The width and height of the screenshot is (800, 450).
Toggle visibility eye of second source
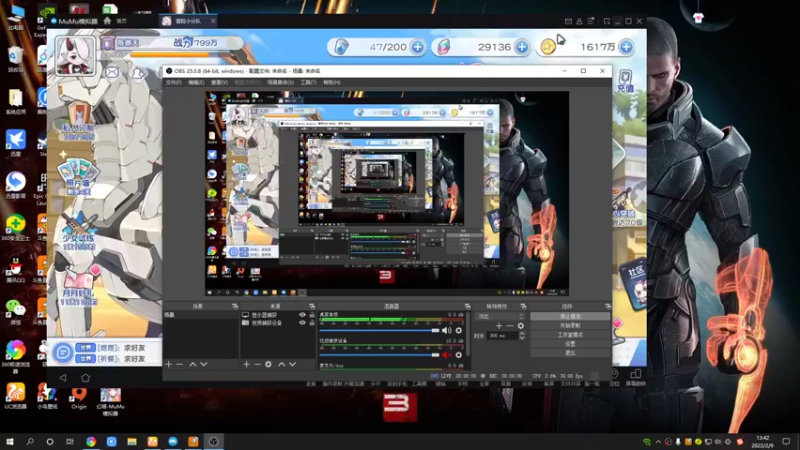point(303,323)
